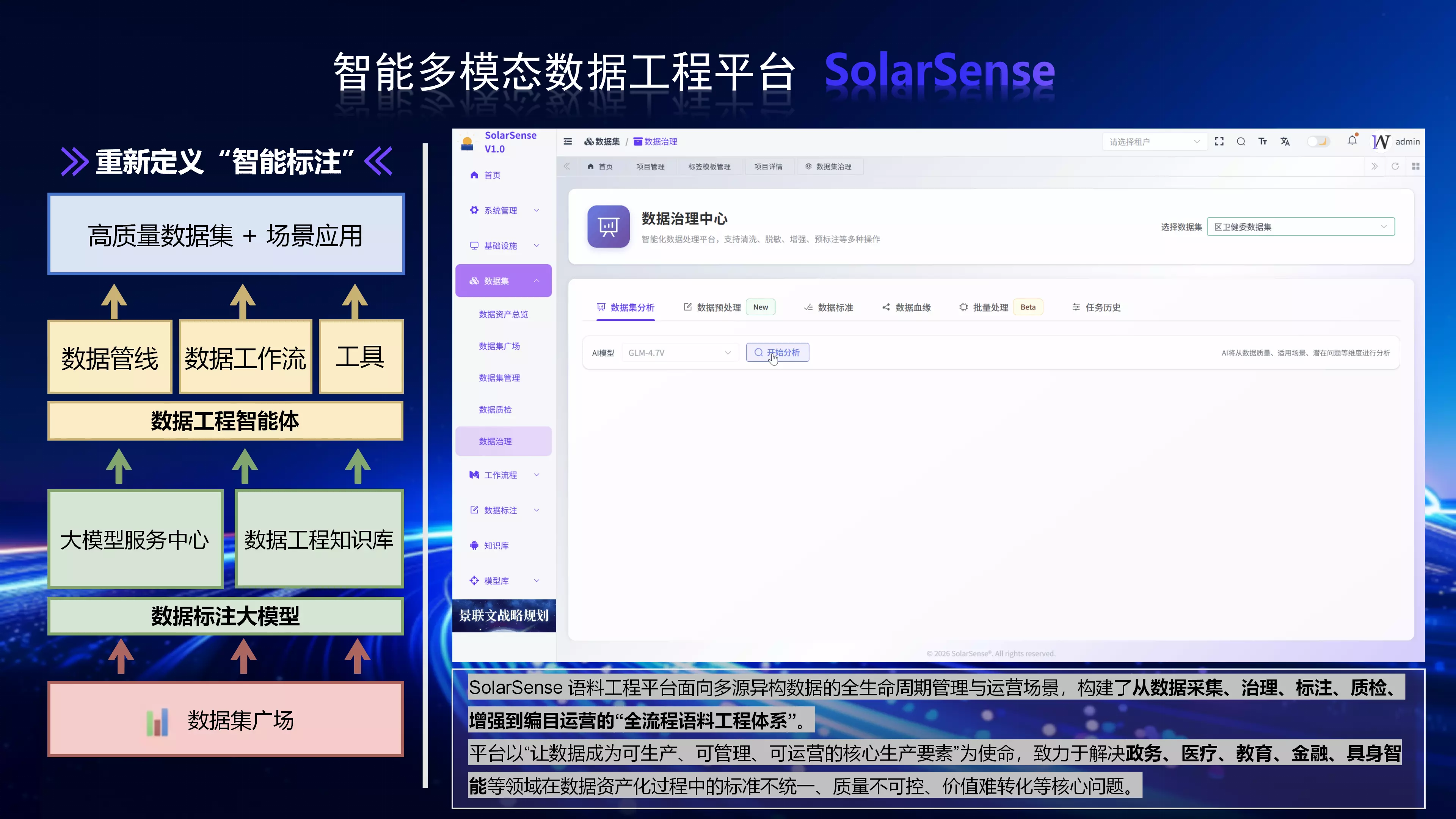Collapse sidebar with the hamburger icon

[x=568, y=141]
